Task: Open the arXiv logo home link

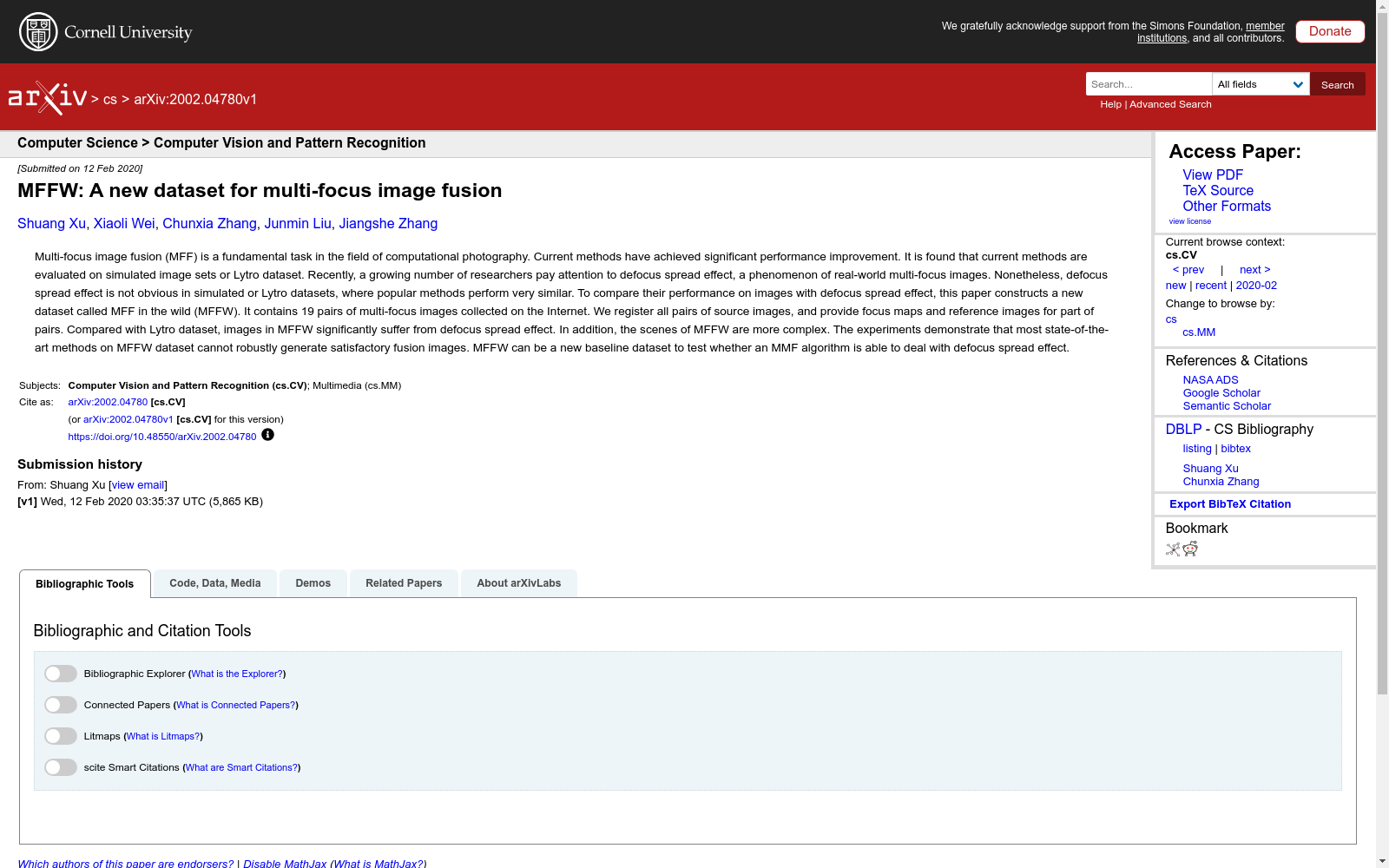Action: (x=48, y=98)
